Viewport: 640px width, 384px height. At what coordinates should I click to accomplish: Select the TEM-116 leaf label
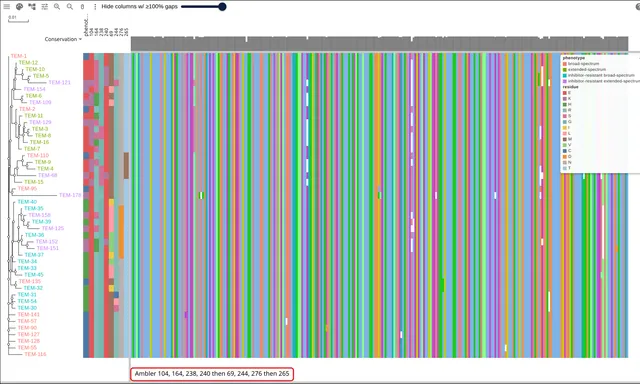pos(35,354)
